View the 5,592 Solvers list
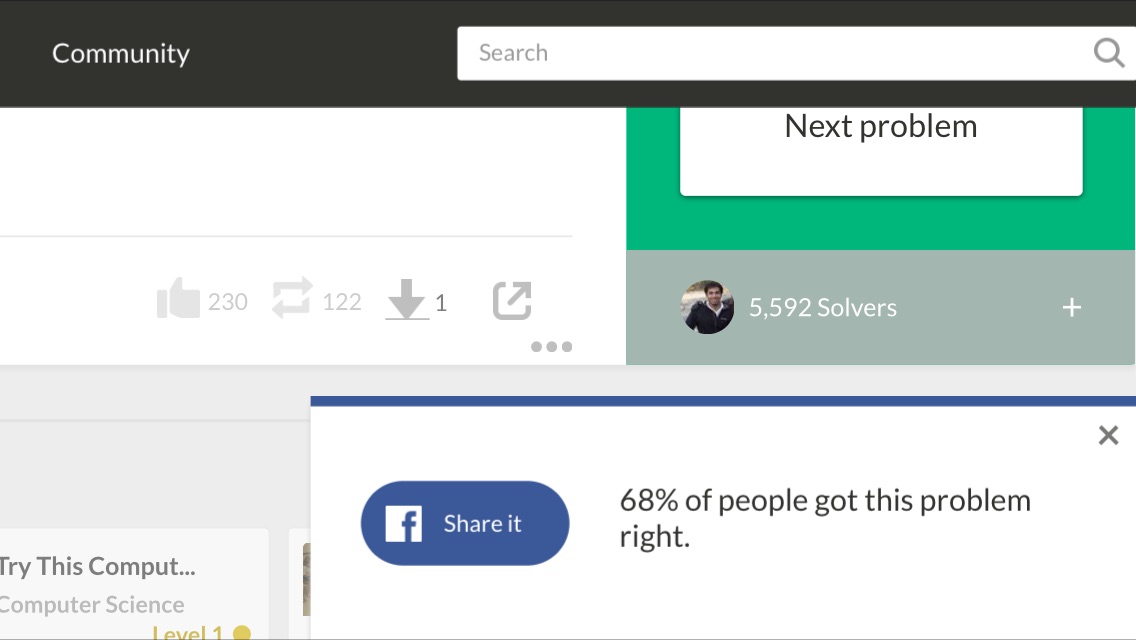 pyautogui.click(x=822, y=308)
